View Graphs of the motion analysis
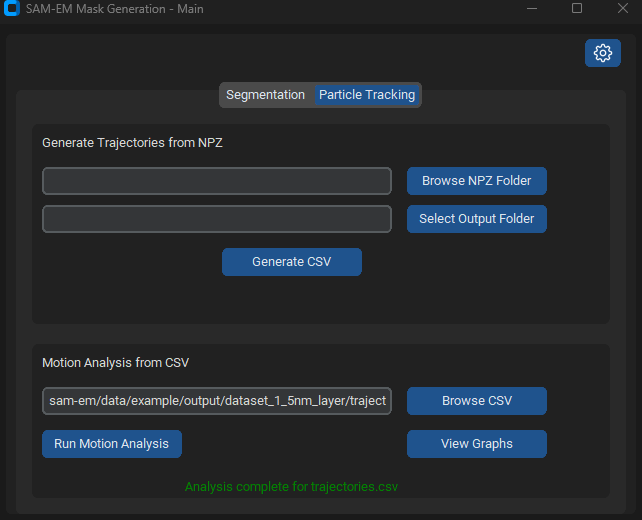Viewport: 642px width, 520px height. [476, 444]
